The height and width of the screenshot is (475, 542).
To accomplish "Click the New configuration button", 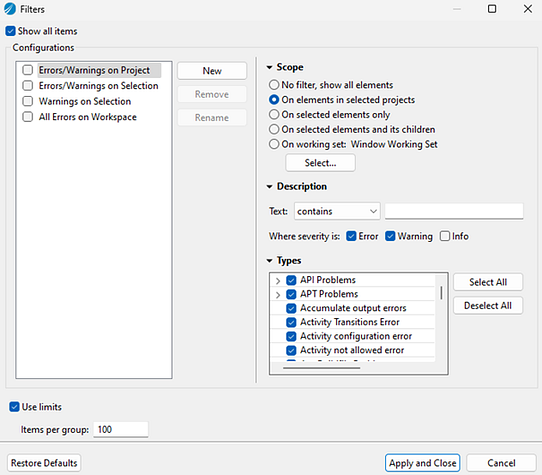I will (212, 71).
